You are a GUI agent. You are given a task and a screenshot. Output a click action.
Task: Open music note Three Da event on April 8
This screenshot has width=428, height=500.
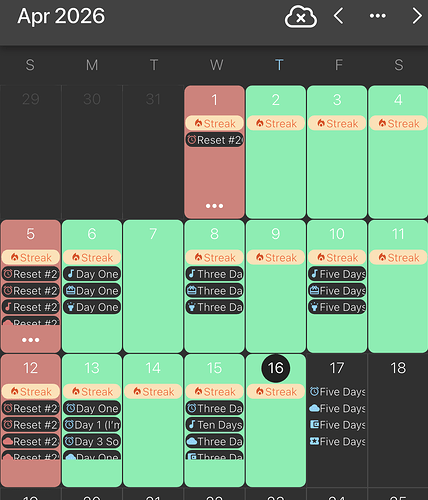coord(214,274)
